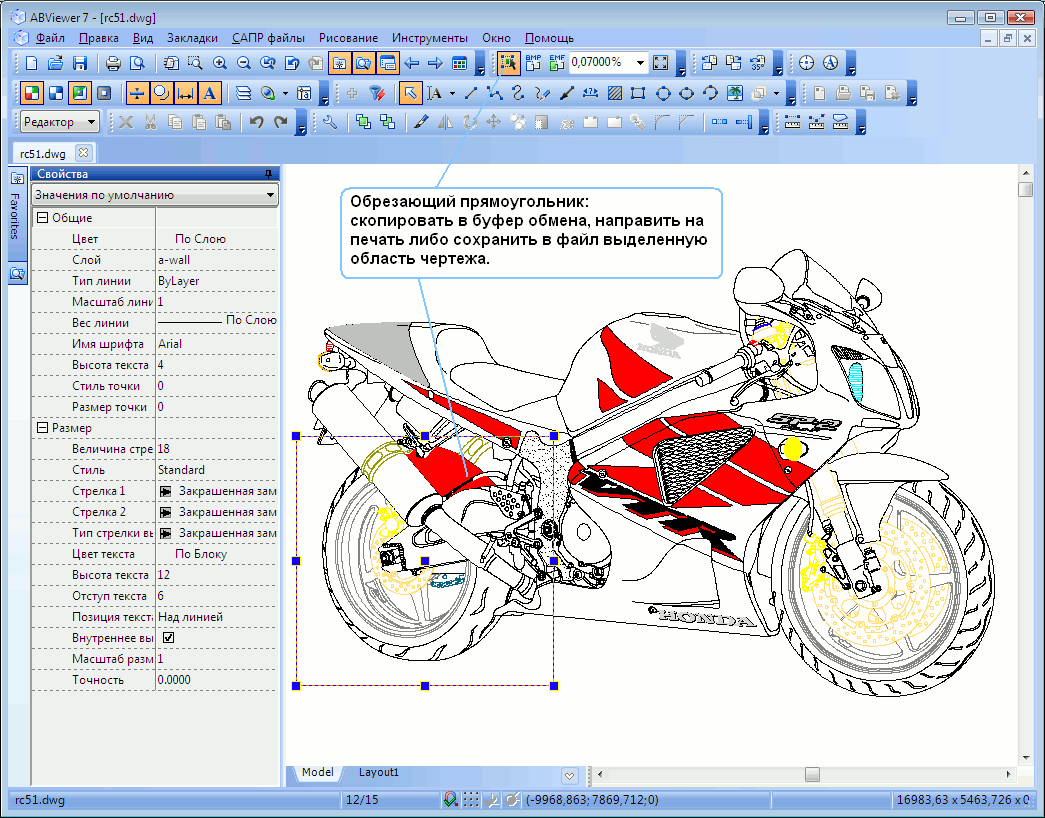This screenshot has height=818, width=1045.
Task: Open the Favorites side panel tab
Action: (x=17, y=215)
